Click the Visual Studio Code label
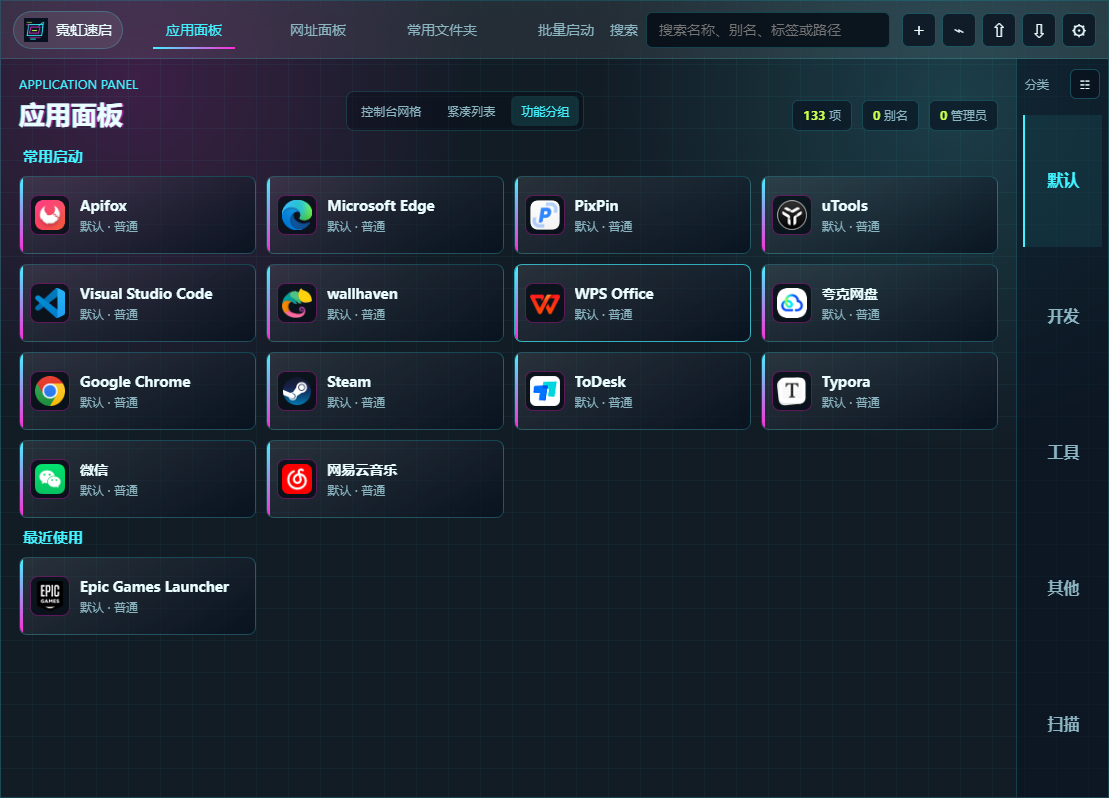Viewport: 1109px width, 798px height. (146, 294)
